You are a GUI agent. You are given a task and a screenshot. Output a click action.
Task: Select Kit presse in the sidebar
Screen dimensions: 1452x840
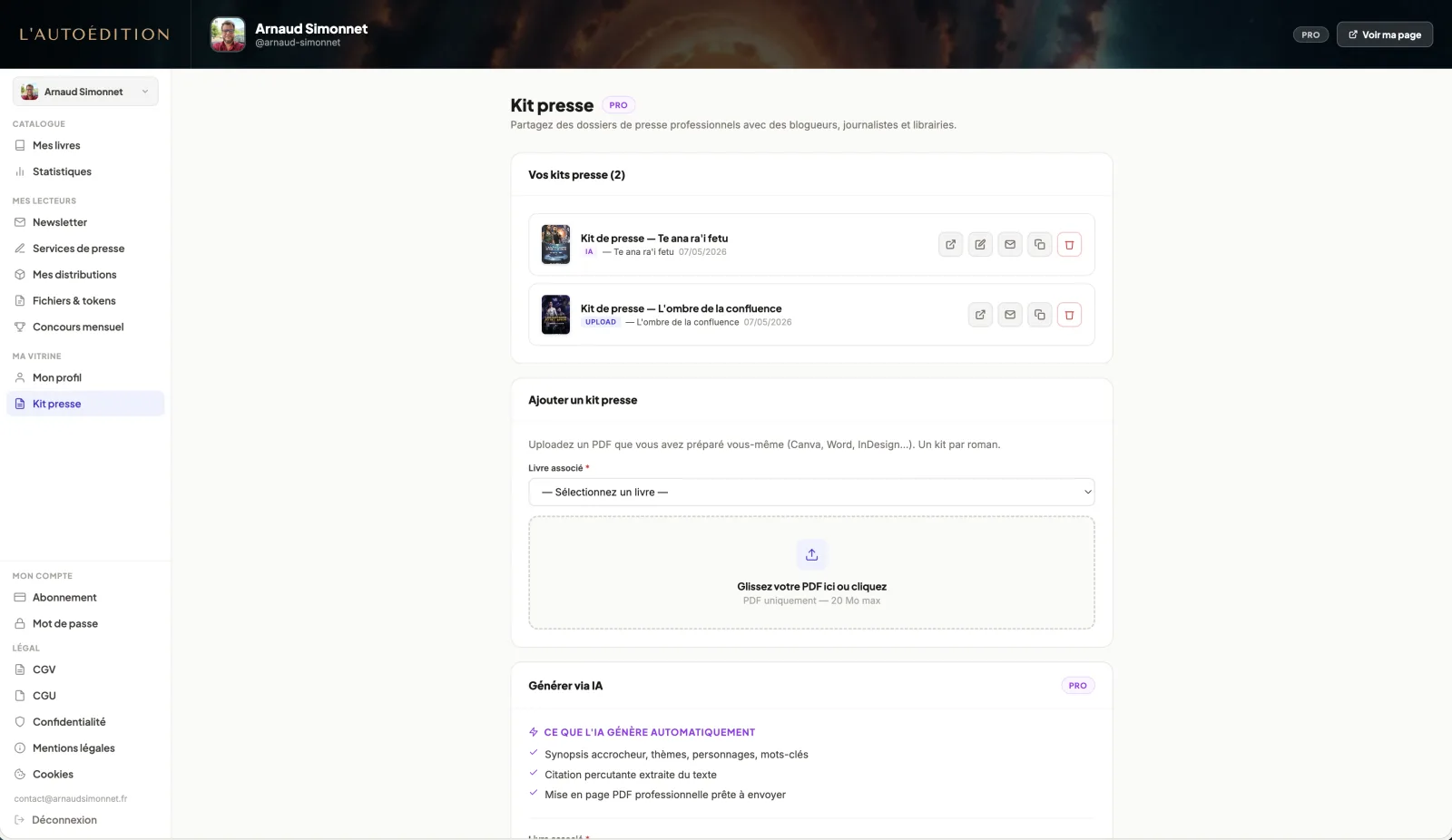pyautogui.click(x=85, y=404)
